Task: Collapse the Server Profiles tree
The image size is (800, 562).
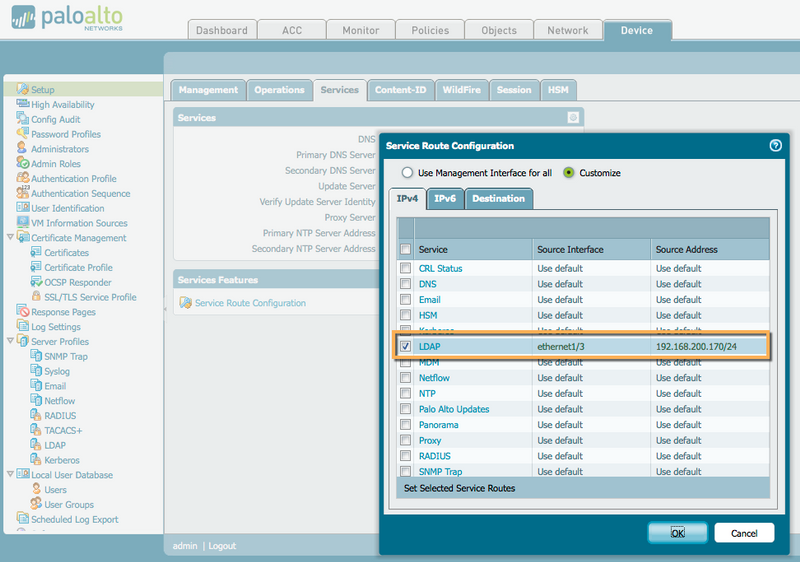Action: tap(10, 342)
